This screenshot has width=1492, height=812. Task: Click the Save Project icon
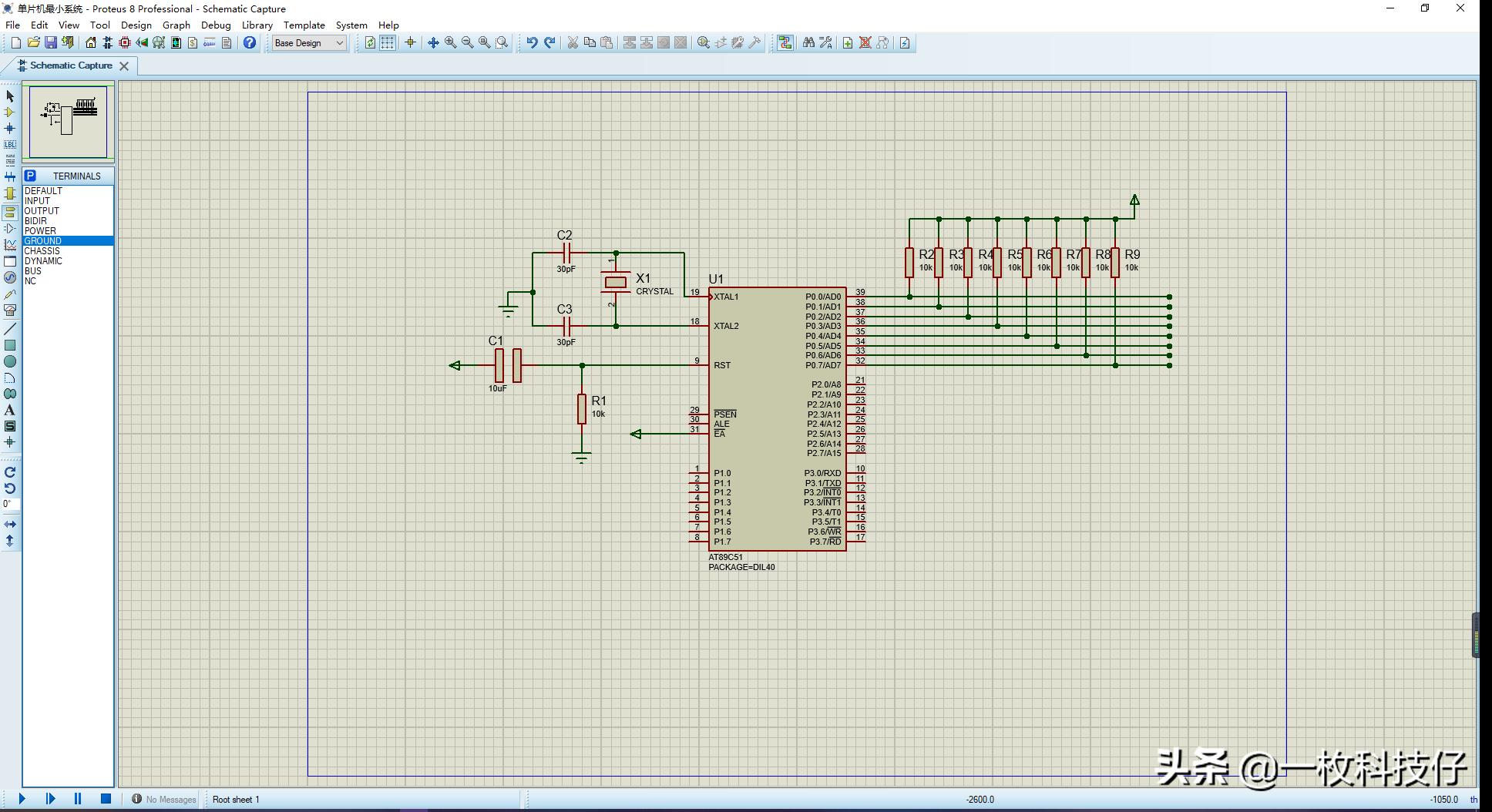click(x=51, y=43)
